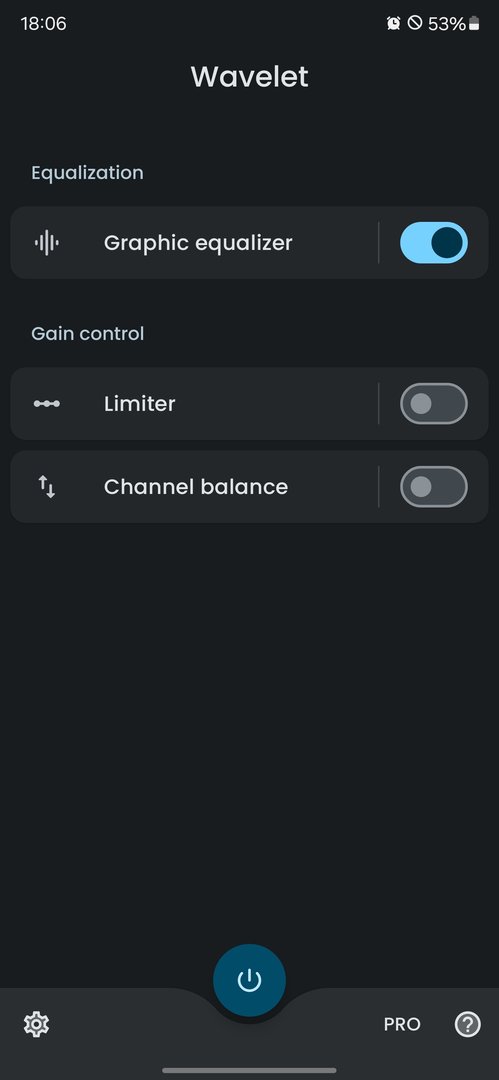
Task: Tap the alarm clock status icon
Action: pos(394,23)
